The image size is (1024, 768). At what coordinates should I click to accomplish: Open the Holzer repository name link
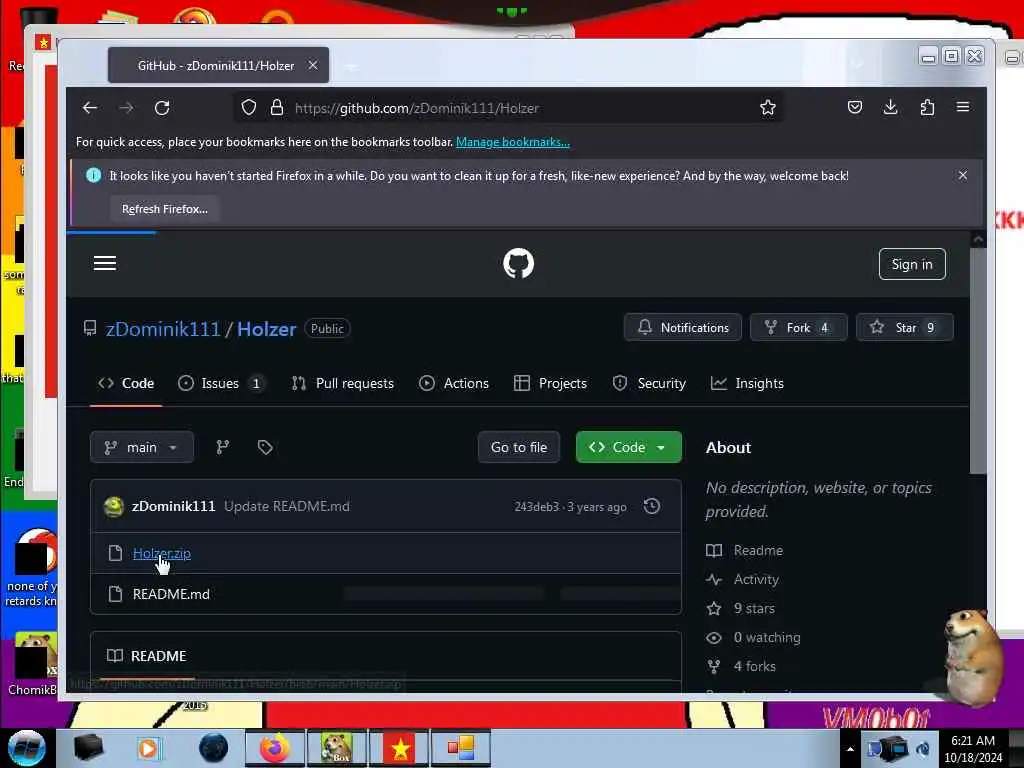pos(266,328)
